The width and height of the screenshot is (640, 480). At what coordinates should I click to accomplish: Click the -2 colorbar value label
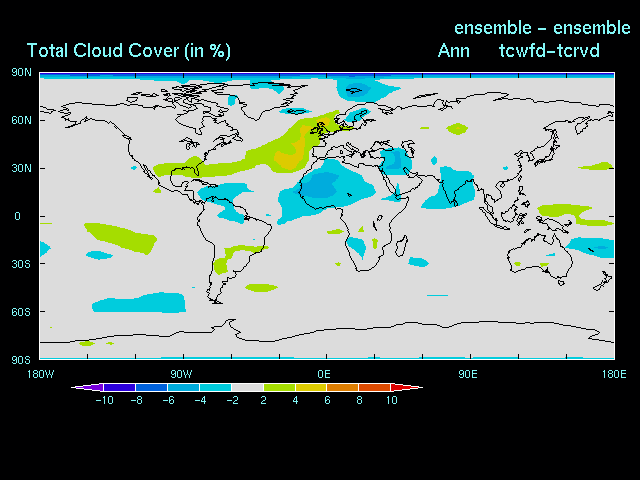point(233,400)
